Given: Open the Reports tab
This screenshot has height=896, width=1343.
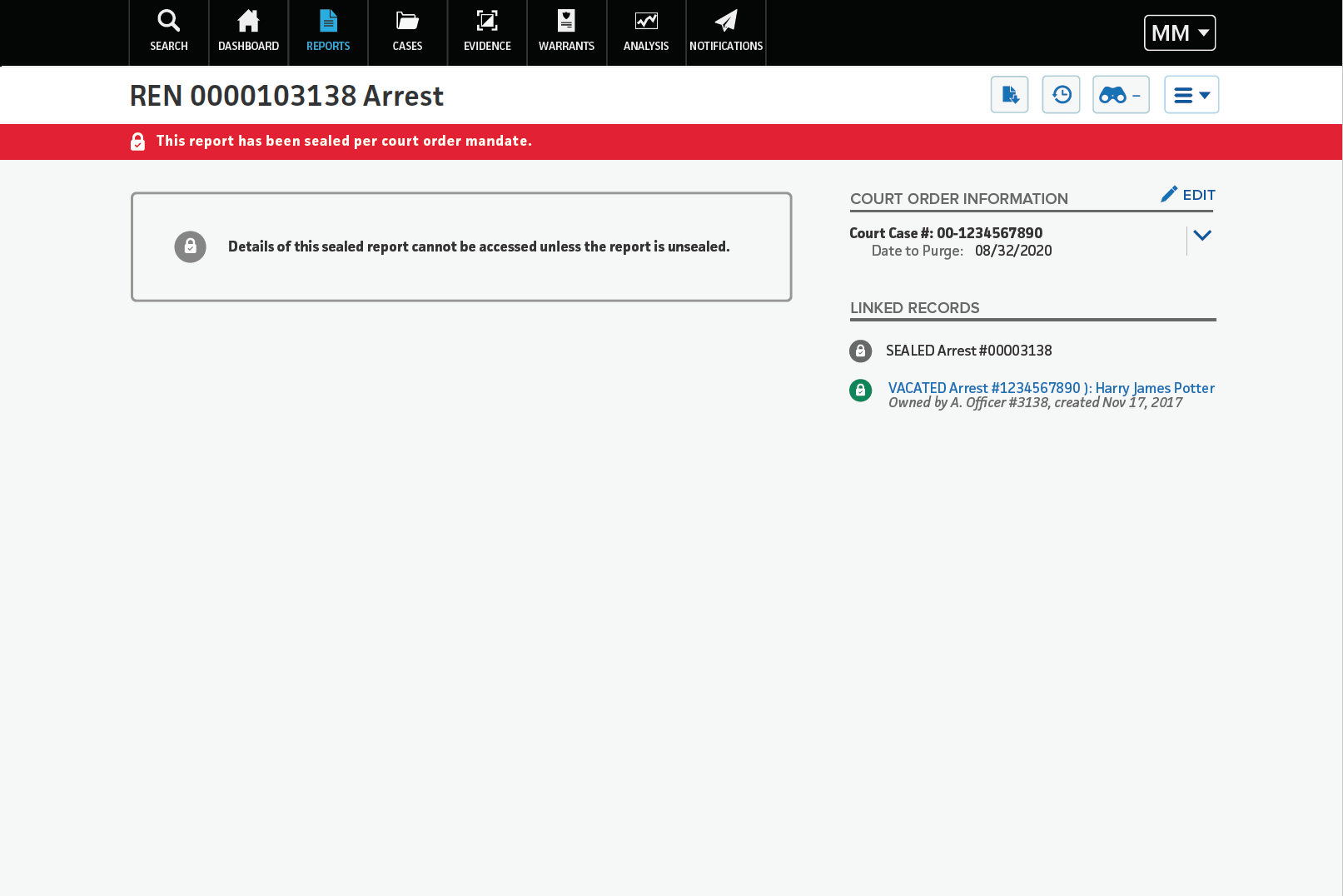Looking at the screenshot, I should click(x=328, y=32).
